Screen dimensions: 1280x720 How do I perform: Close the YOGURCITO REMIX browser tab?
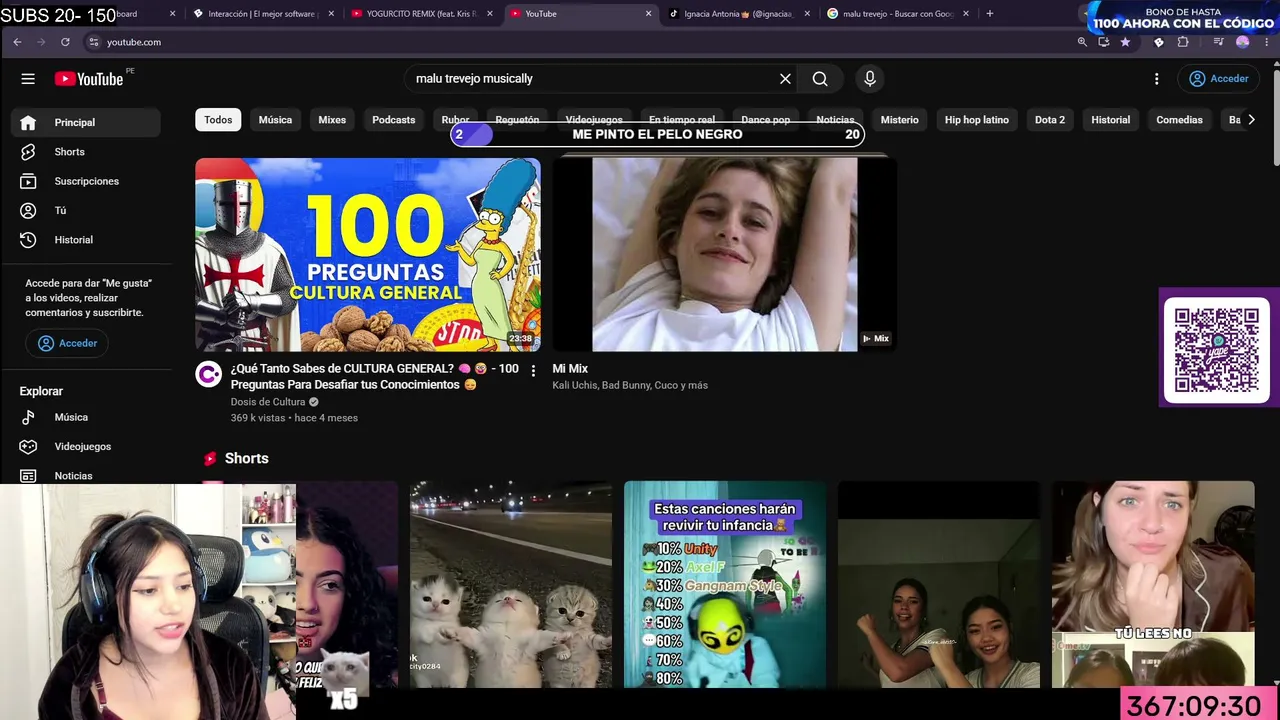490,14
